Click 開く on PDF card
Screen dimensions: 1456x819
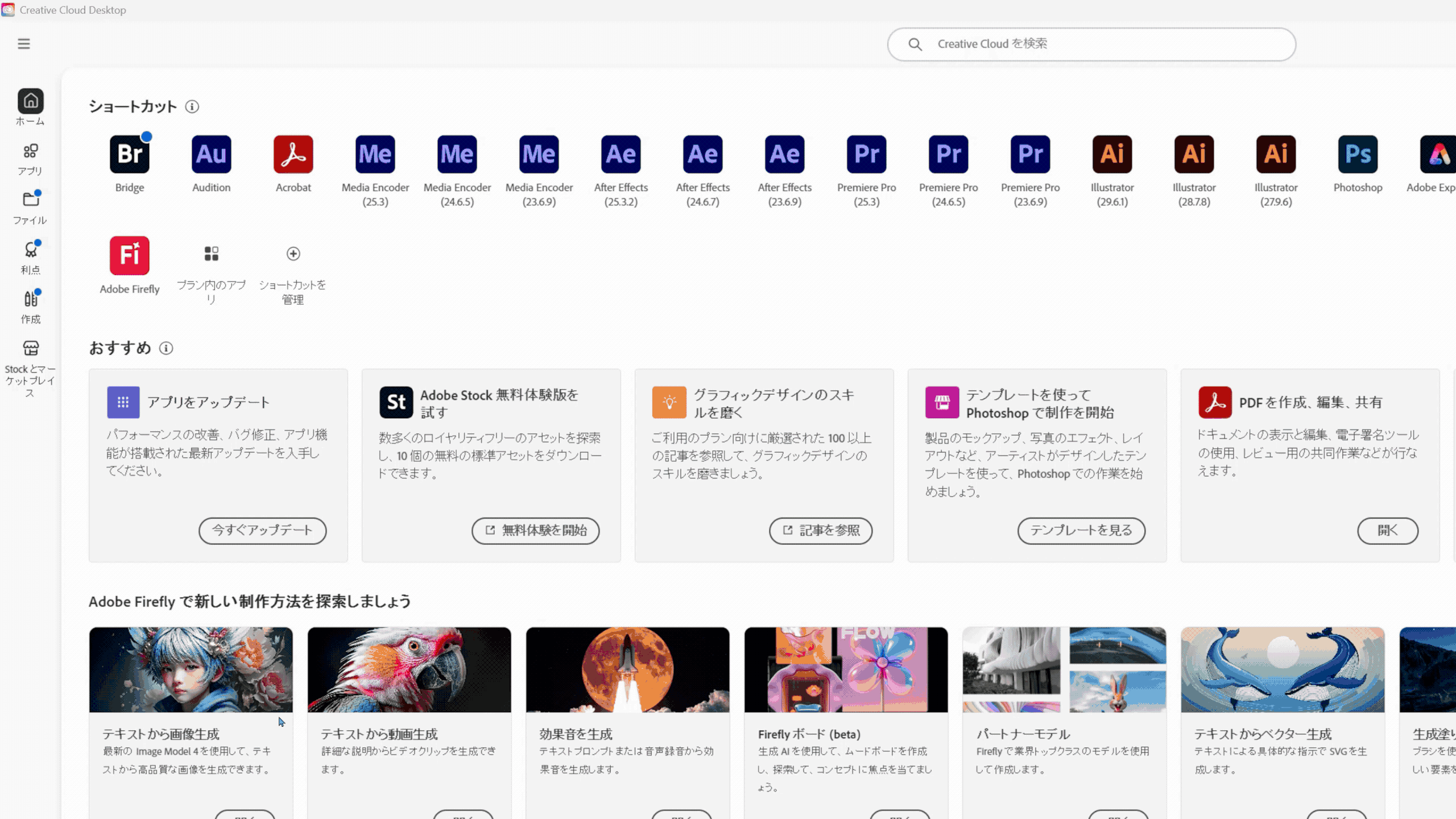click(1388, 531)
